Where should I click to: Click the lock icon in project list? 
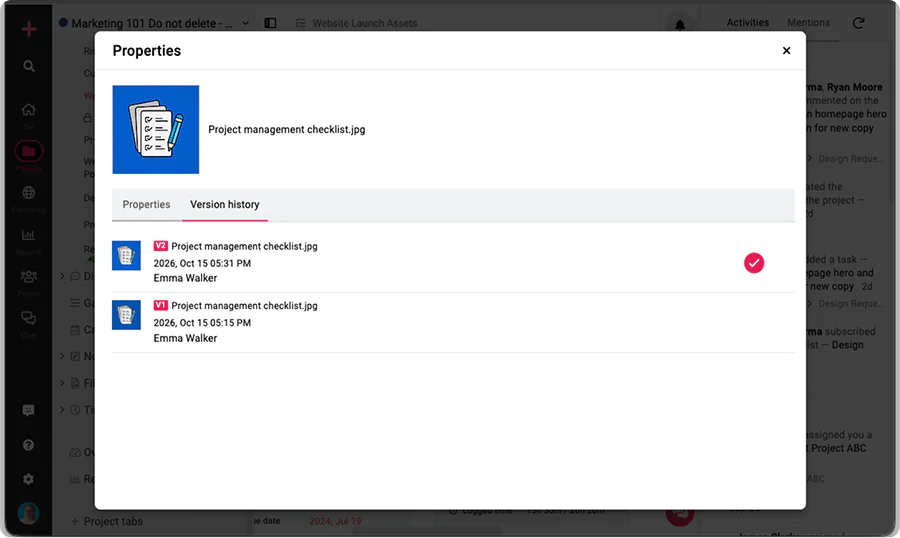tap(87, 118)
